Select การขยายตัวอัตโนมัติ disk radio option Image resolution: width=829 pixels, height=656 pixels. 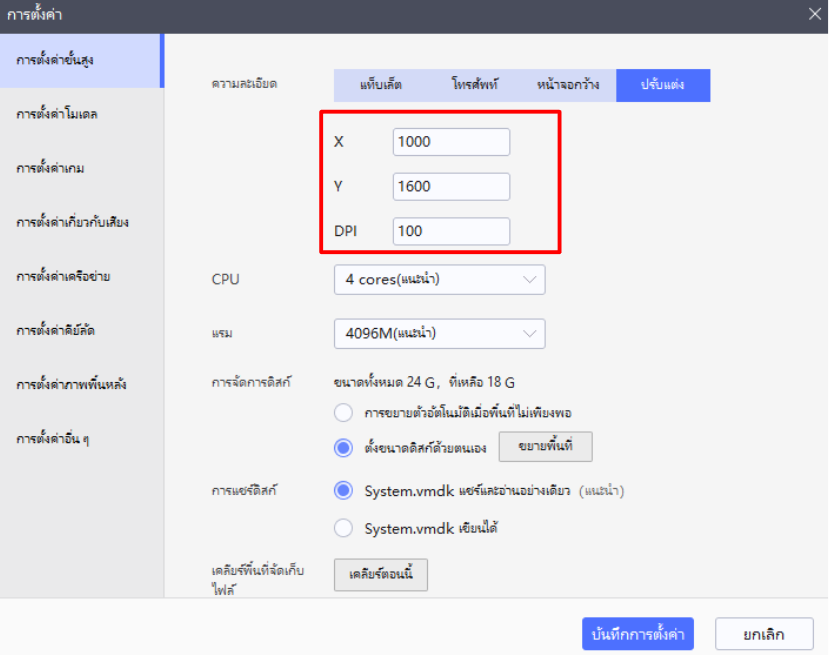pos(344,413)
